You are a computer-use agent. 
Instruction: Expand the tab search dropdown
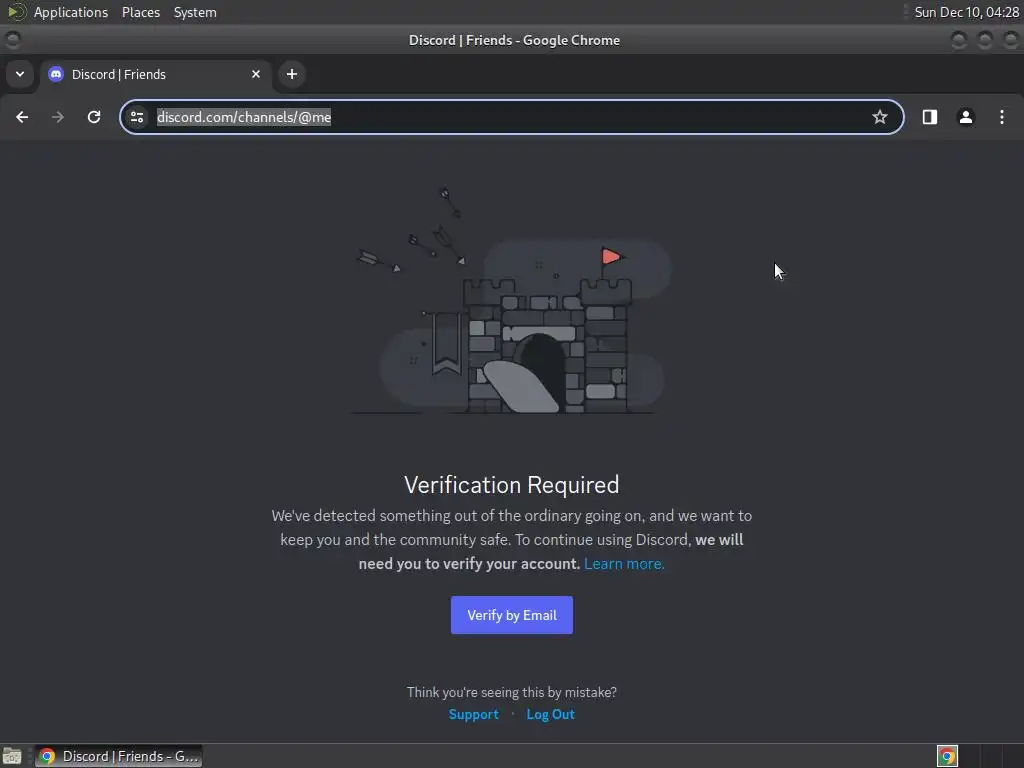(20, 74)
